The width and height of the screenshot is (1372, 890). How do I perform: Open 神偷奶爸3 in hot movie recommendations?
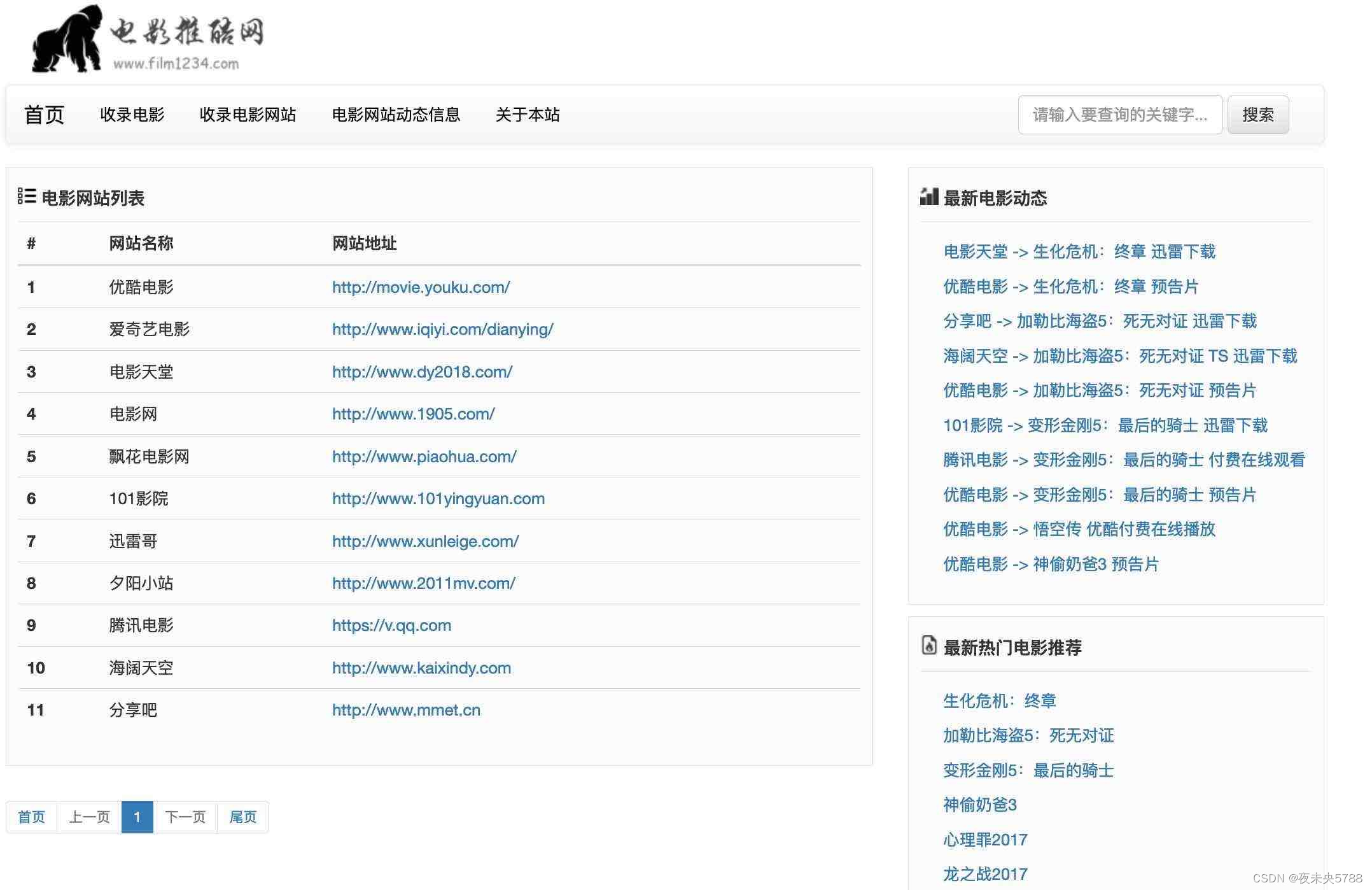click(979, 805)
